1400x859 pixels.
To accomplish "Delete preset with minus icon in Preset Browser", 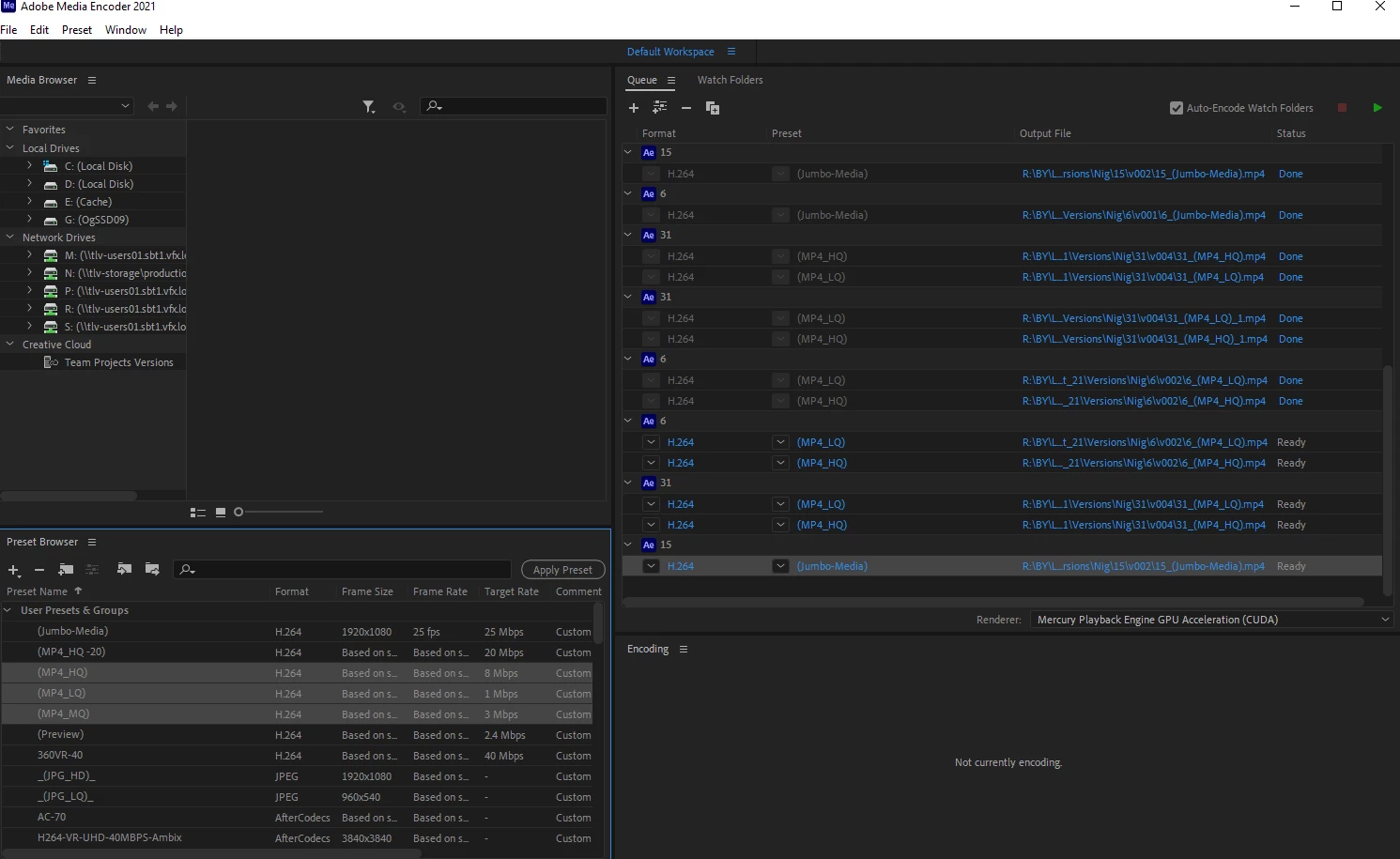I will tap(39, 570).
